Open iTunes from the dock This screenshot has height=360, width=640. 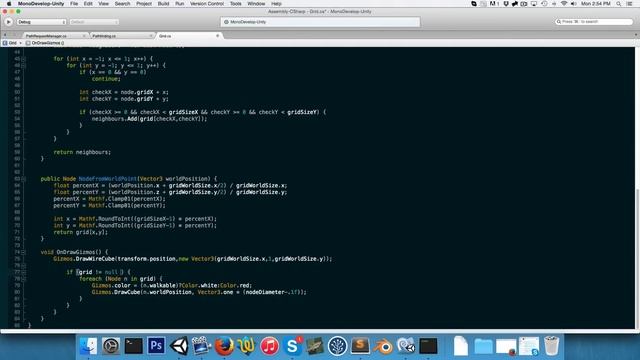coord(269,346)
